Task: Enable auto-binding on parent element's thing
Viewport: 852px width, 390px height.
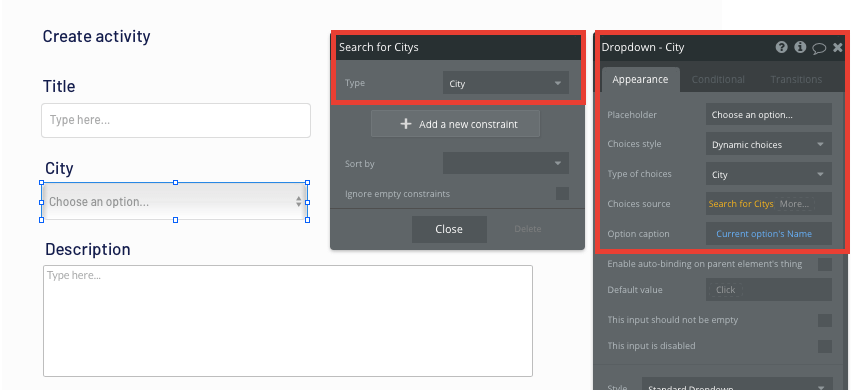Action: 825,264
